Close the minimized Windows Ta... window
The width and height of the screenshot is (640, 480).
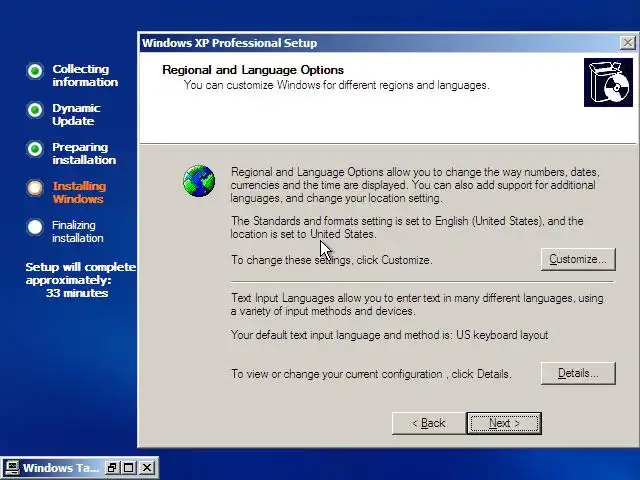pyautogui.click(x=147, y=468)
